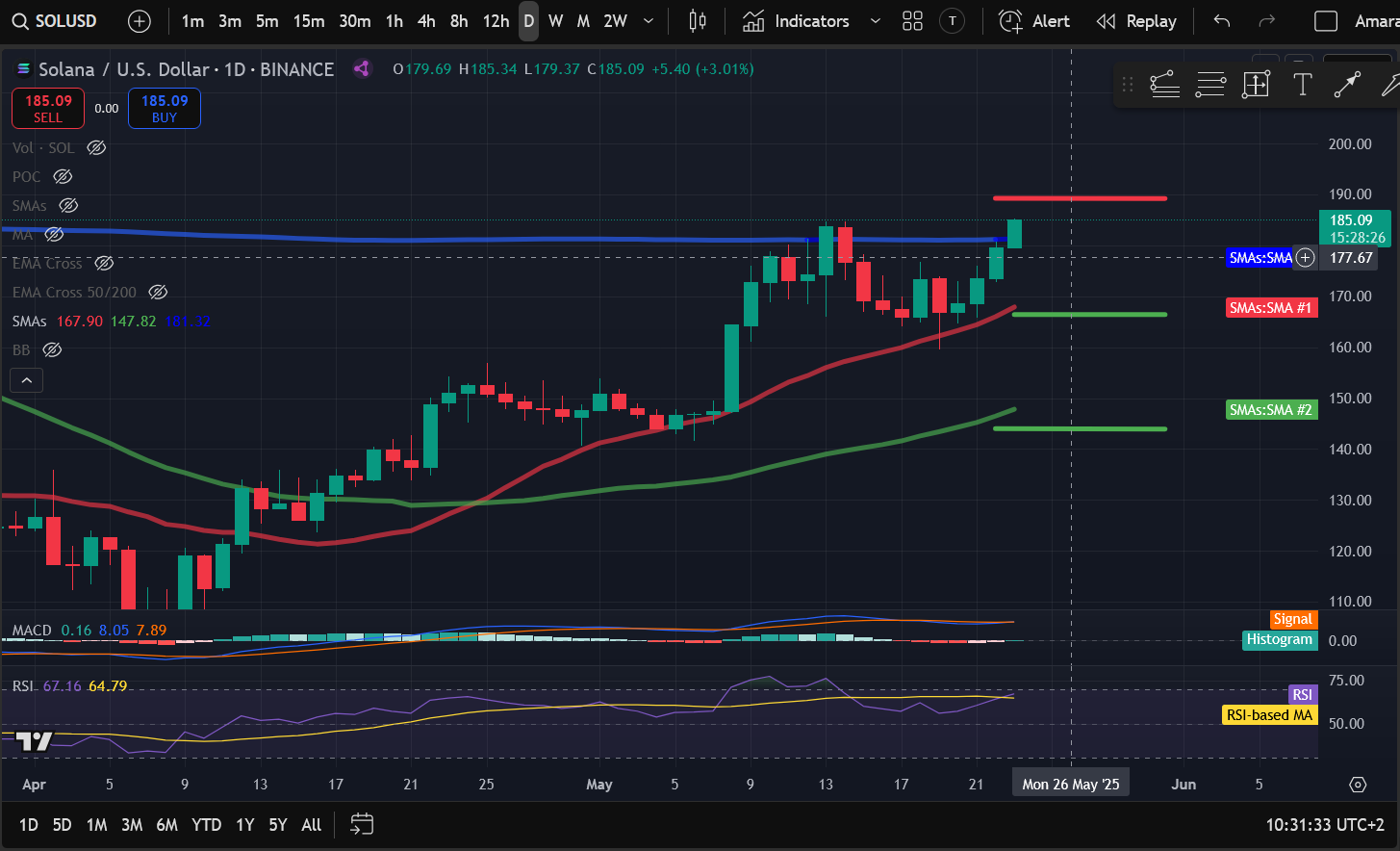
Task: Unhide the EMA Cross 50/200 indicator
Action: click(158, 292)
